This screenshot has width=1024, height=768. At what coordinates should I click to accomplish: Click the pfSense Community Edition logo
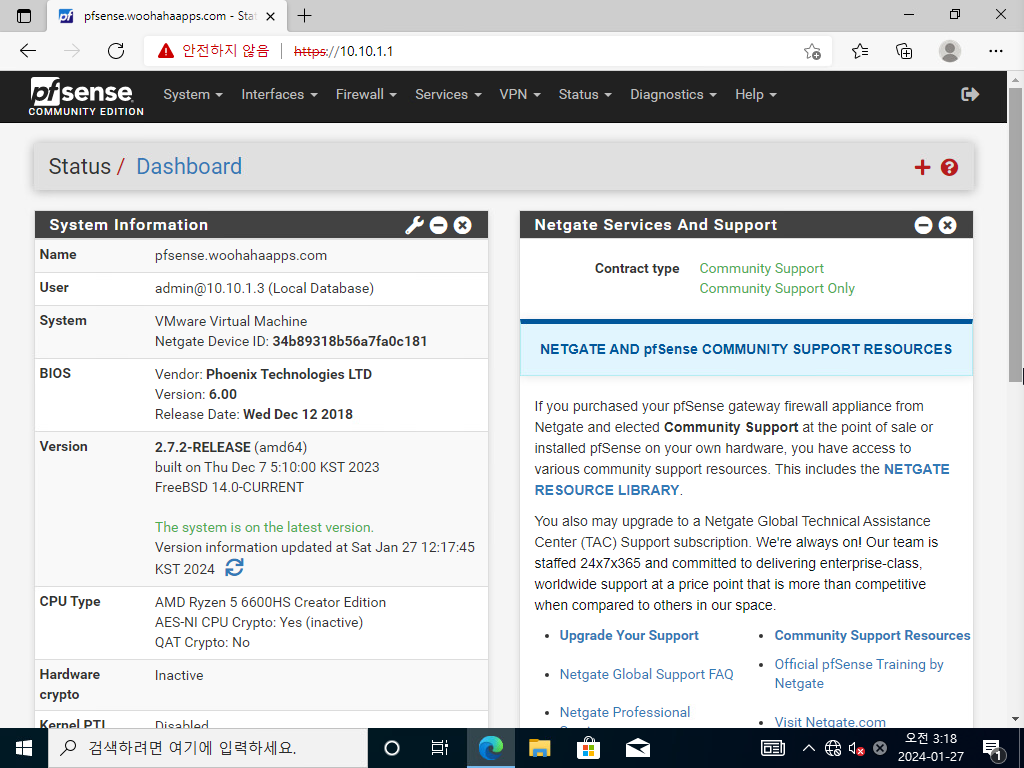(86, 97)
